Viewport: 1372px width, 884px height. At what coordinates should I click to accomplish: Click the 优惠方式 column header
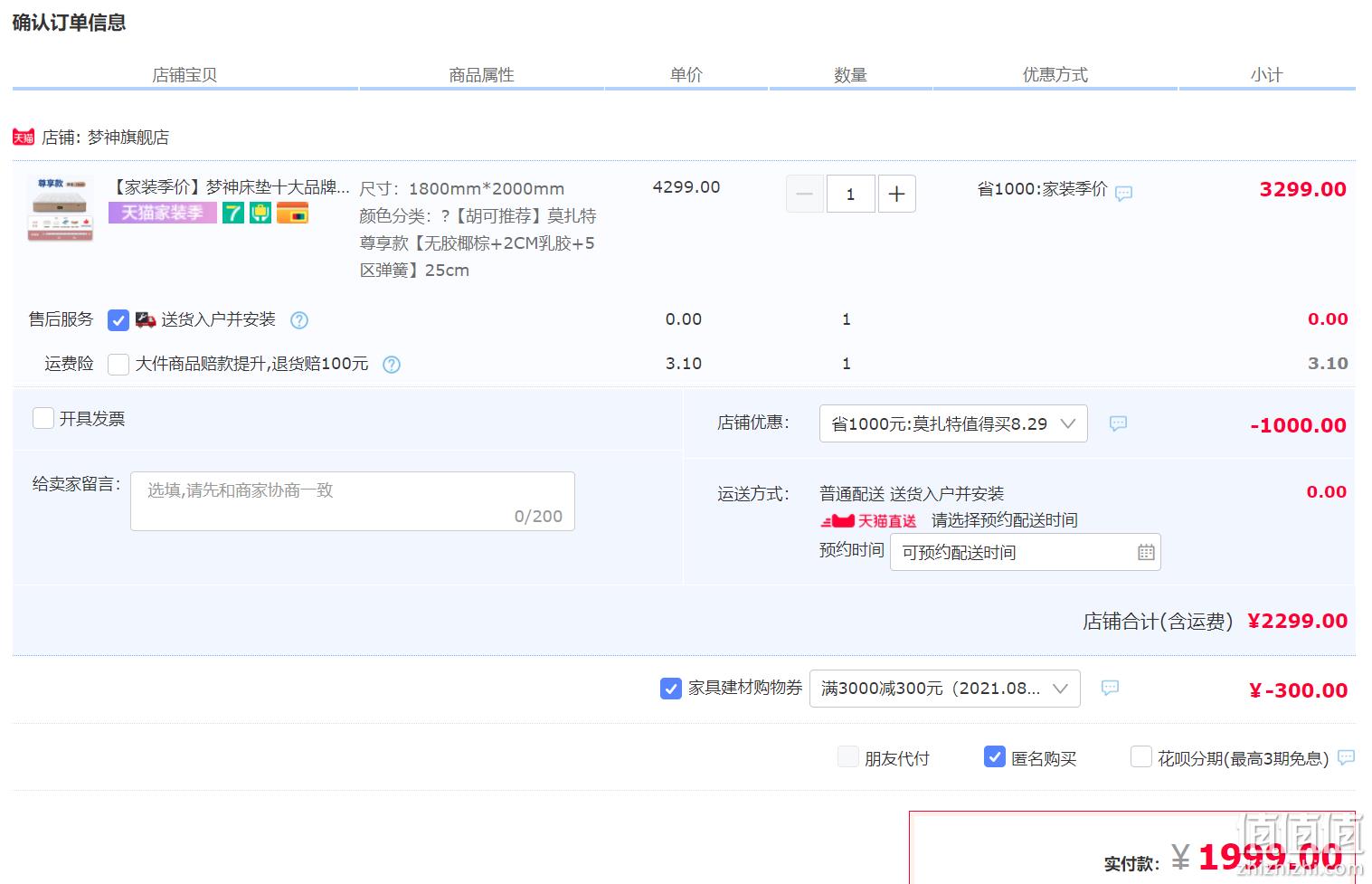pyautogui.click(x=1055, y=75)
